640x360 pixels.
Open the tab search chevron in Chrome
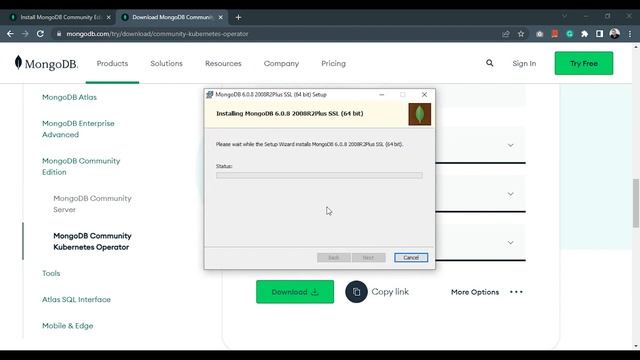564,16
